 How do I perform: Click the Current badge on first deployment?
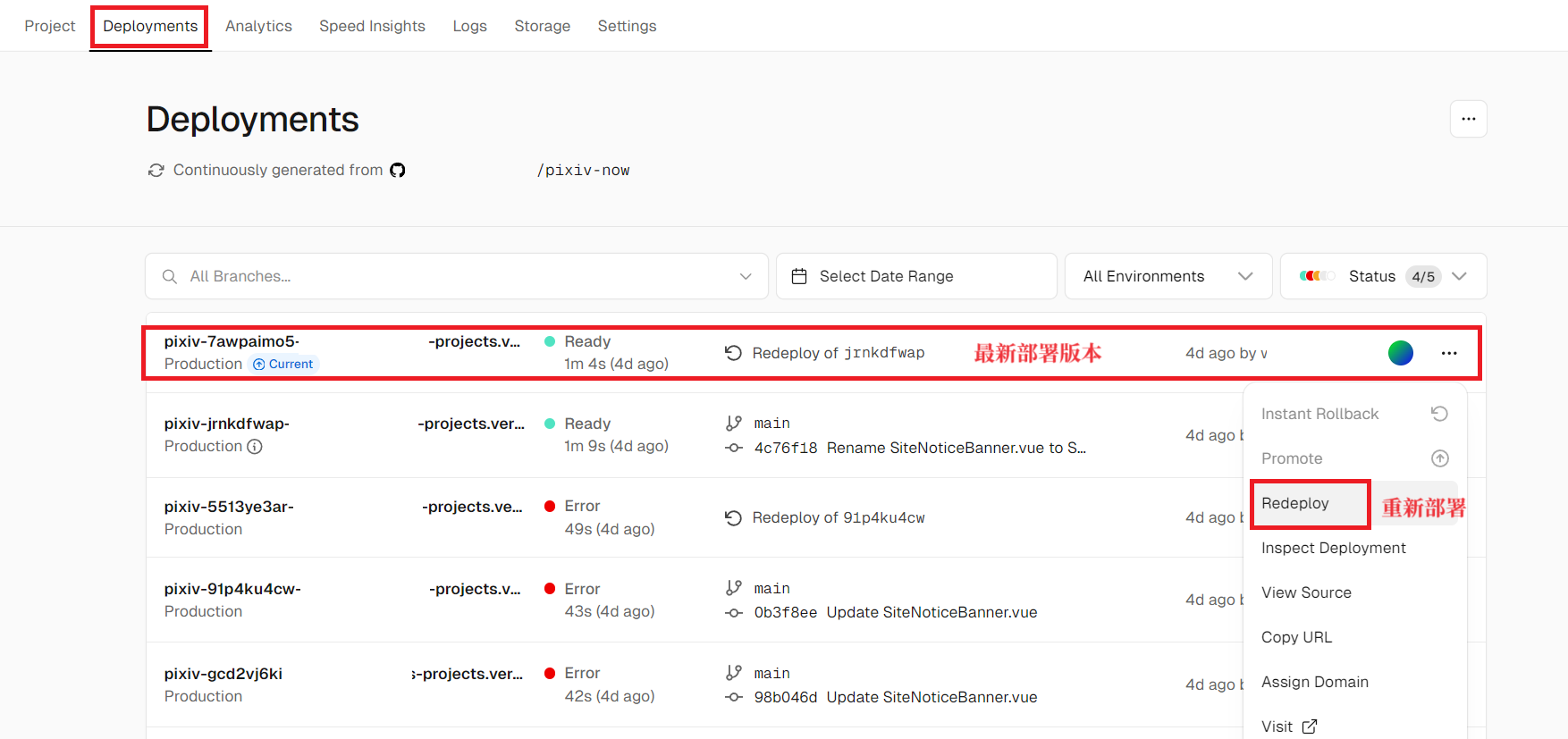(283, 364)
